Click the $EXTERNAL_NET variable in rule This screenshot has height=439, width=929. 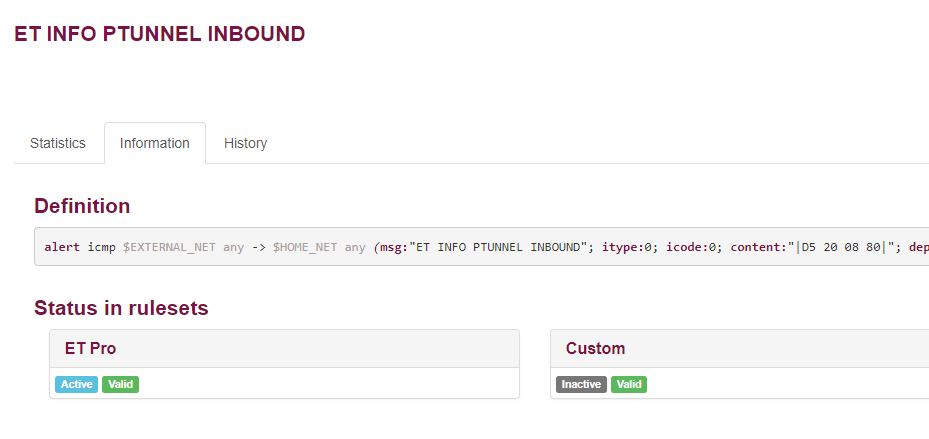(169, 247)
